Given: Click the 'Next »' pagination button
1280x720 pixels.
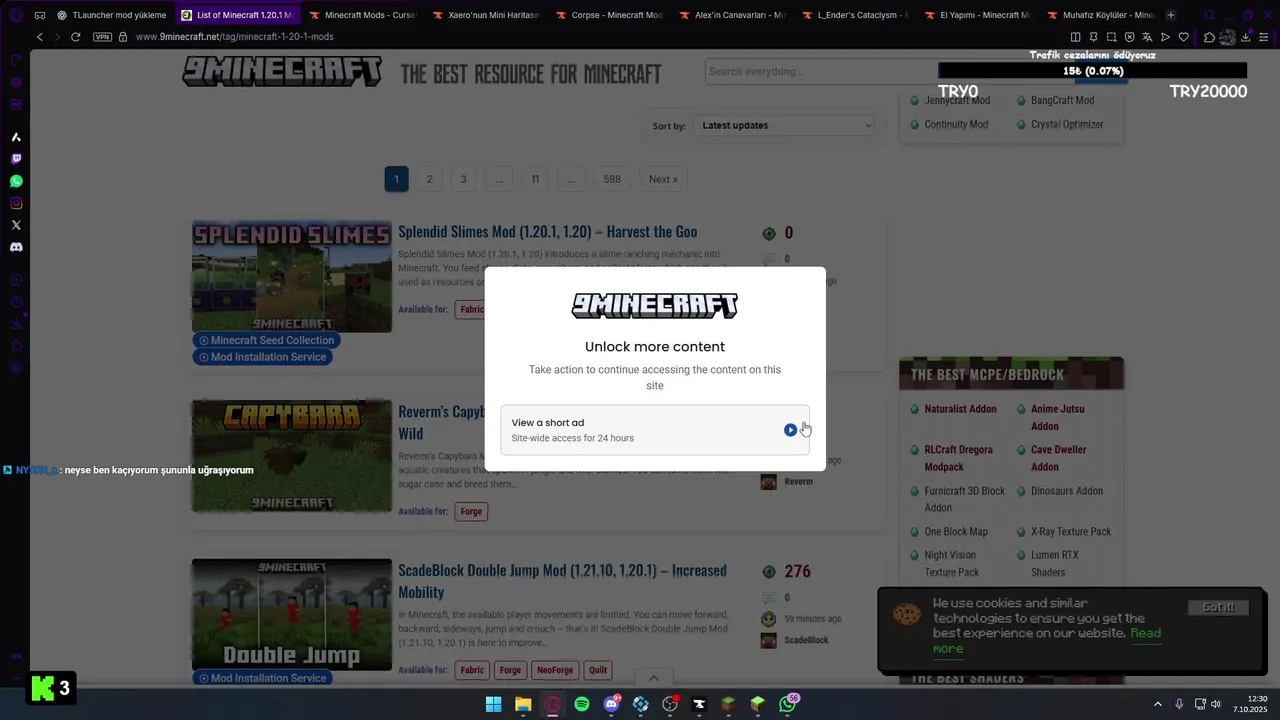Looking at the screenshot, I should (x=663, y=179).
